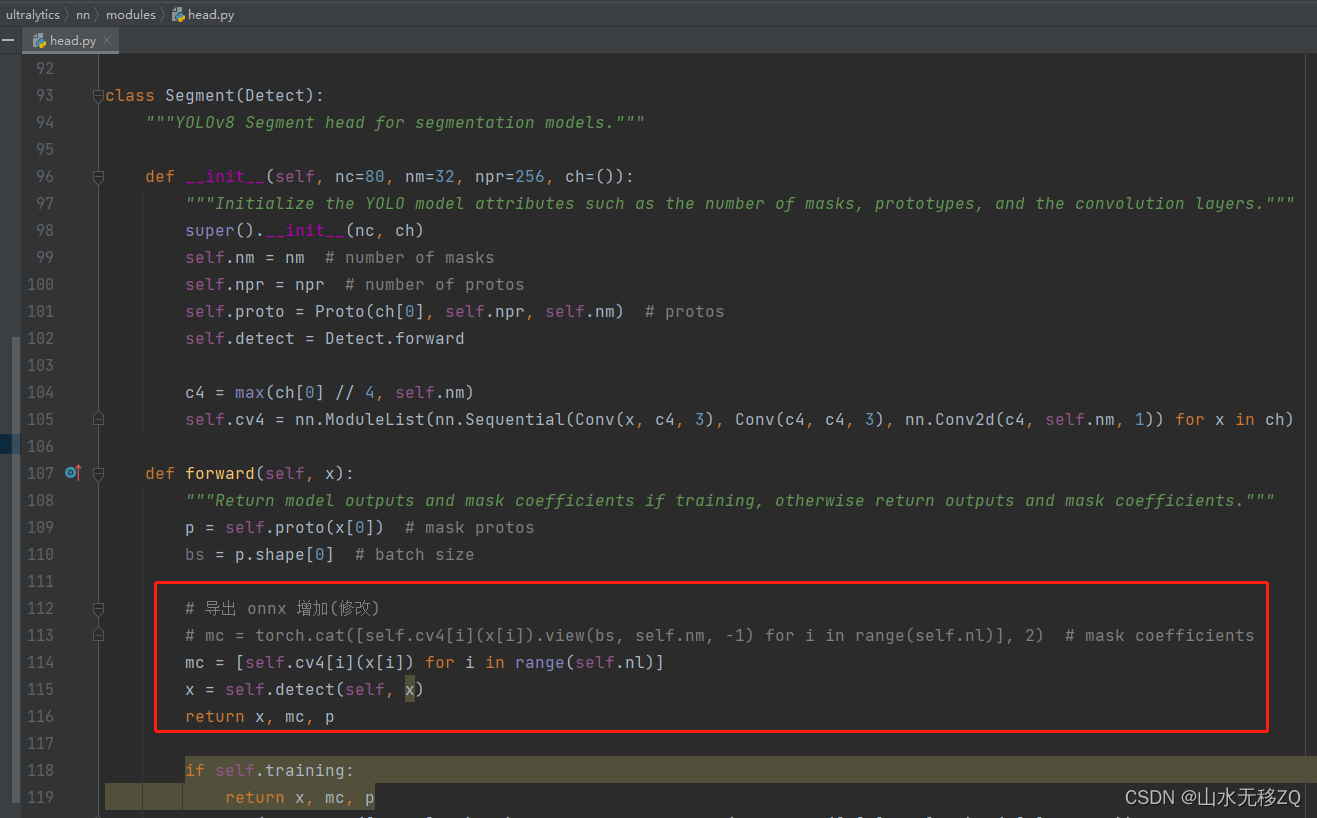
Task: Click the 'mc = [self.cv4[i](x[i])' line 114
Action: pyautogui.click(x=425, y=663)
